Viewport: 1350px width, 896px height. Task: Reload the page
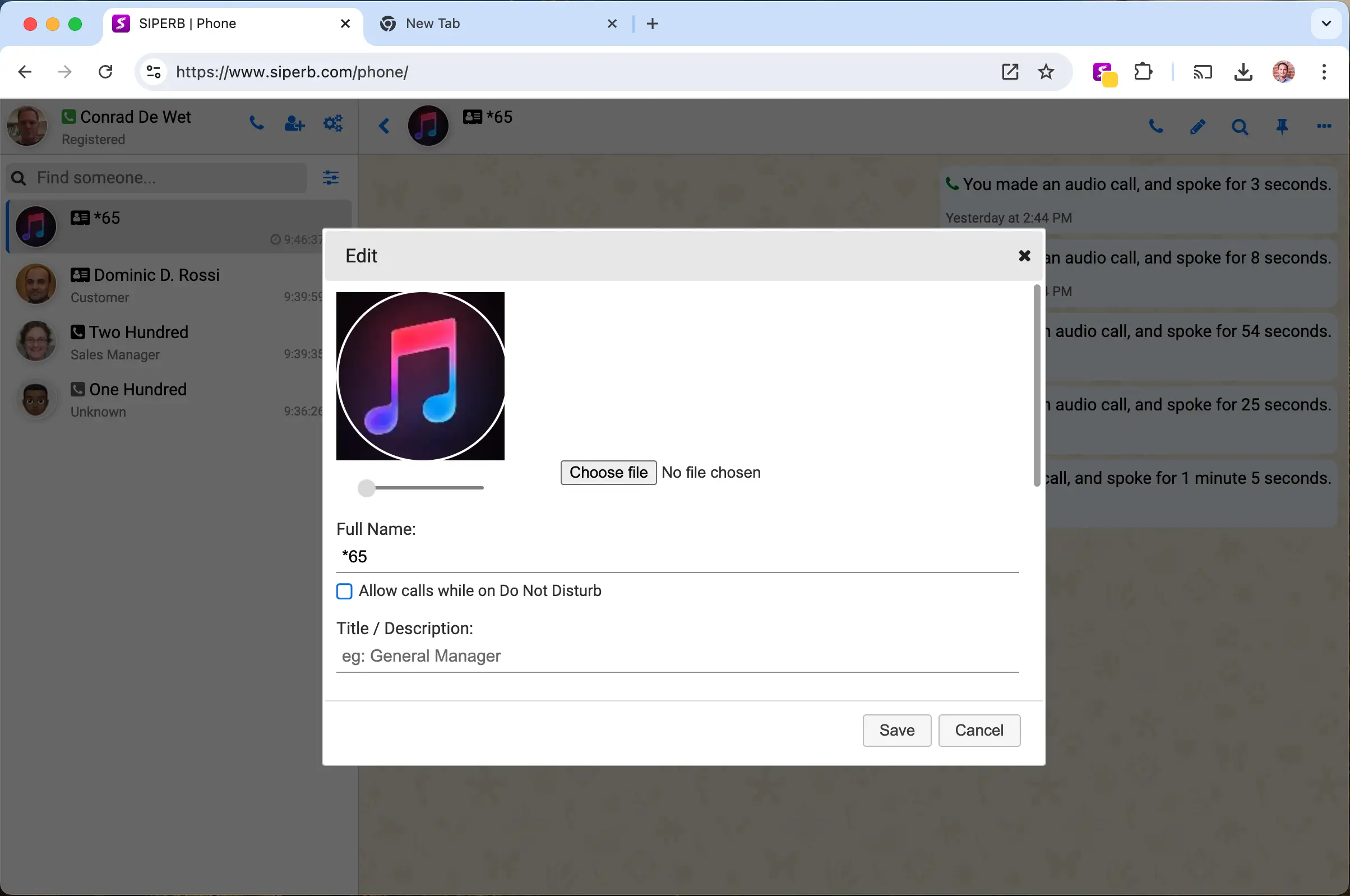(106, 72)
